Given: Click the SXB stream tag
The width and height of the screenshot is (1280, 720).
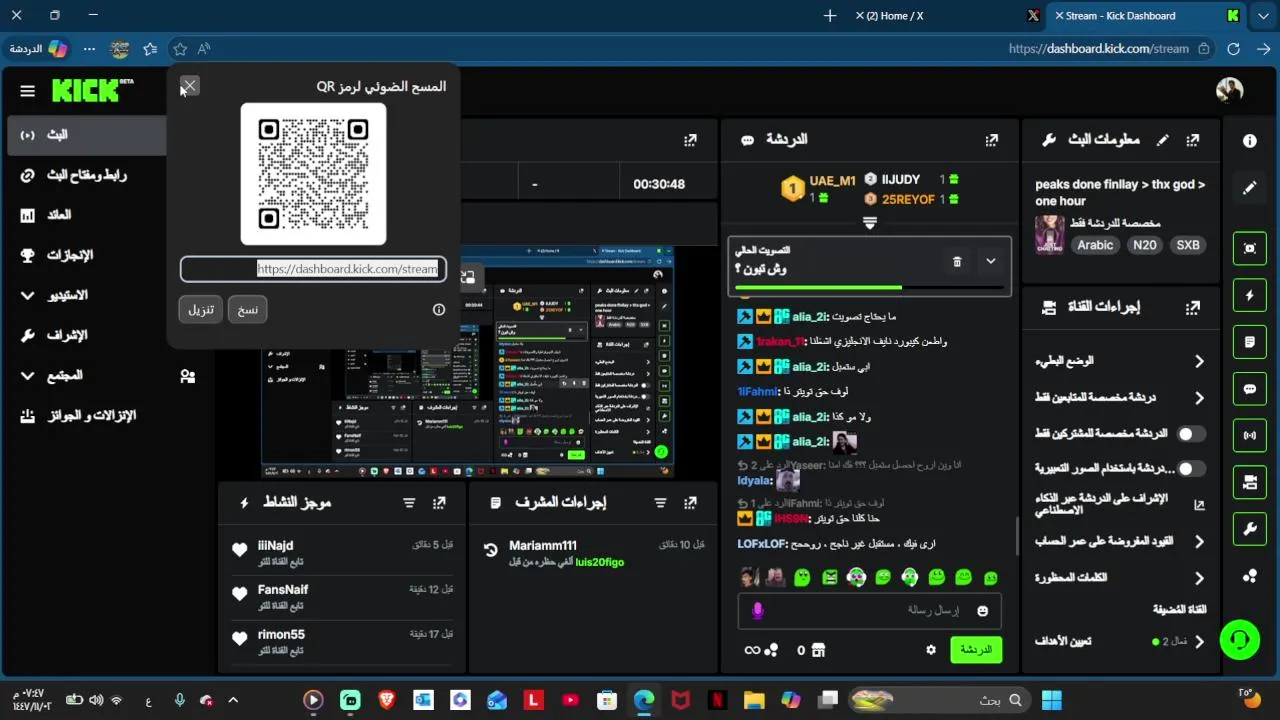Looking at the screenshot, I should click(x=1188, y=245).
